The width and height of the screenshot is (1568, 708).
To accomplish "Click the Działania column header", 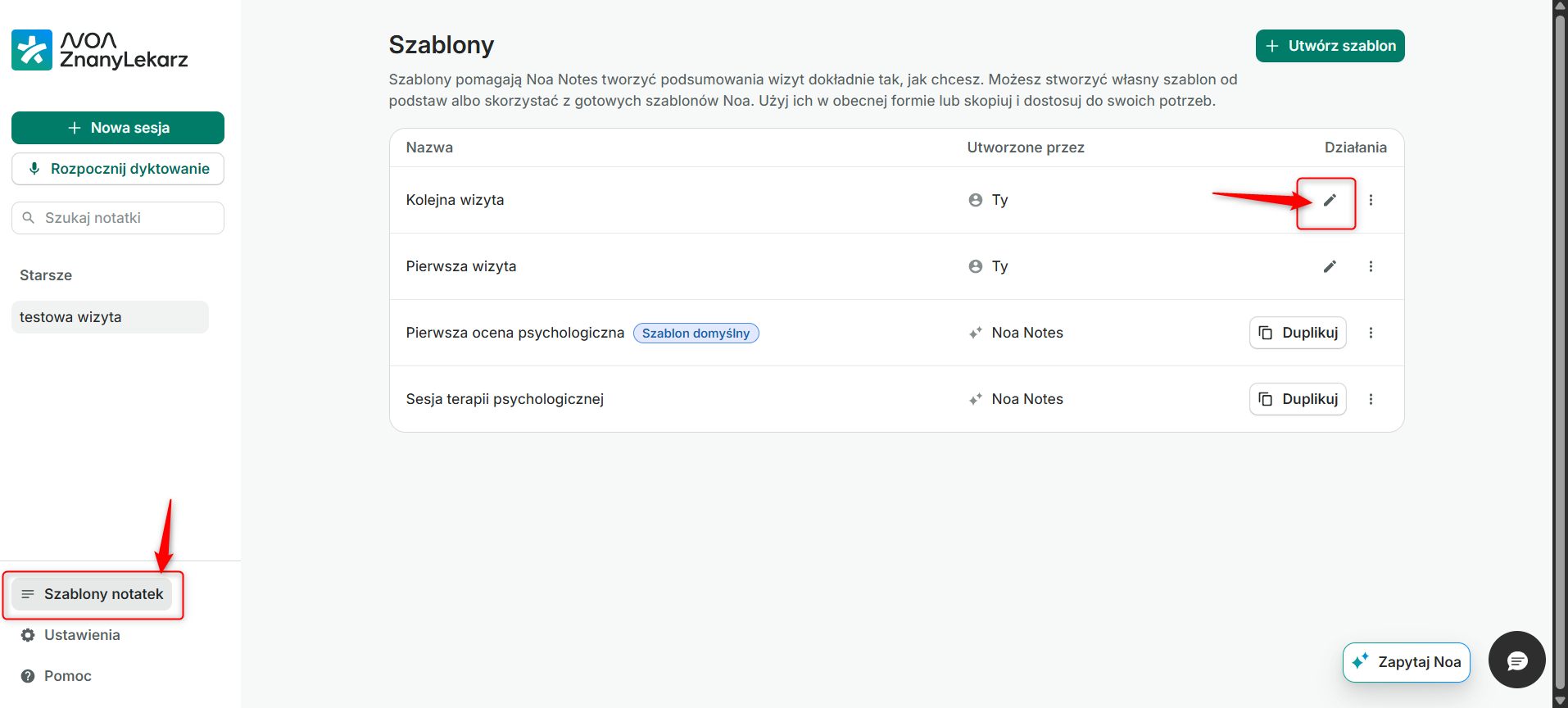I will pyautogui.click(x=1355, y=147).
